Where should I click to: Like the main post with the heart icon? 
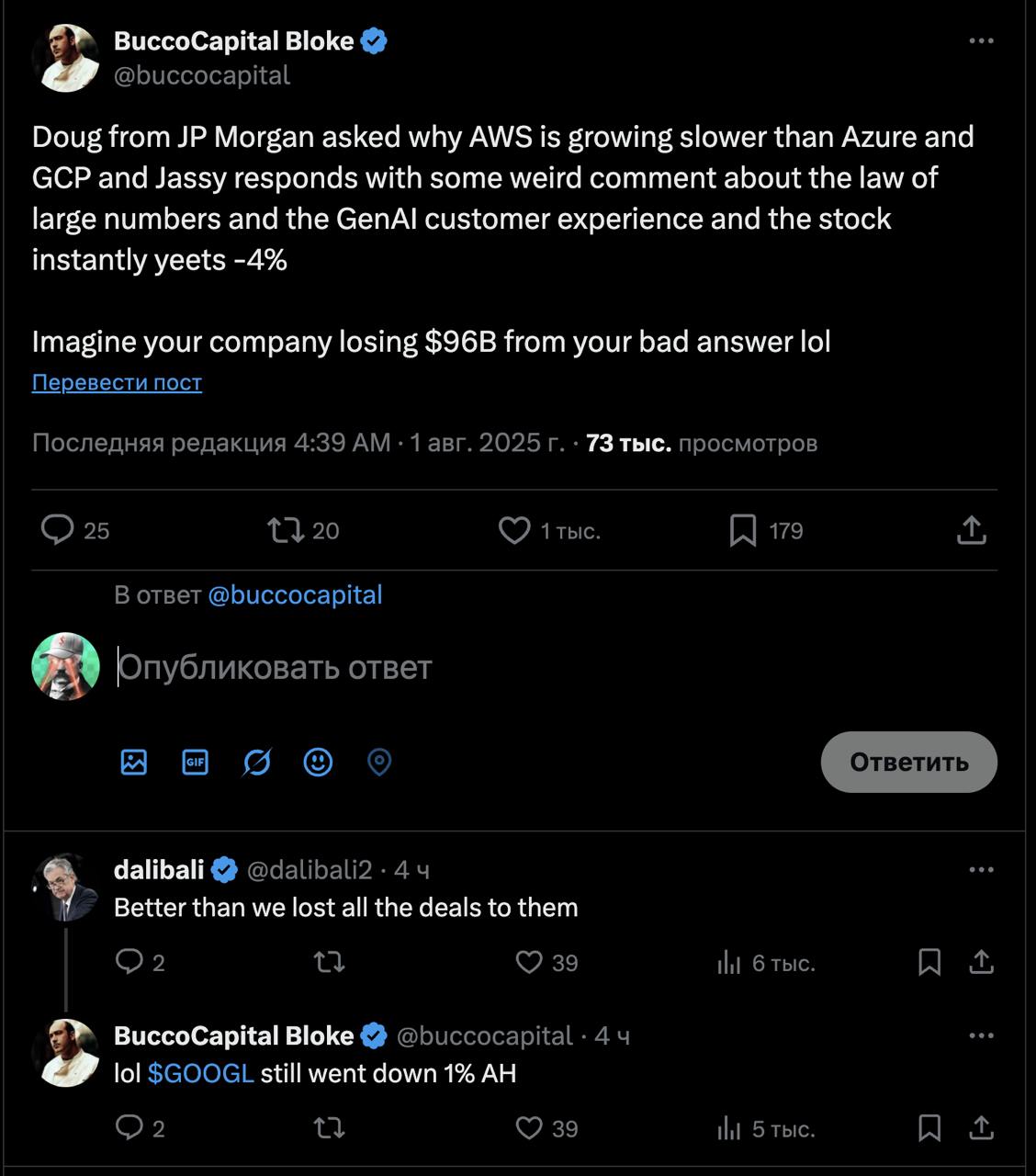(x=514, y=530)
